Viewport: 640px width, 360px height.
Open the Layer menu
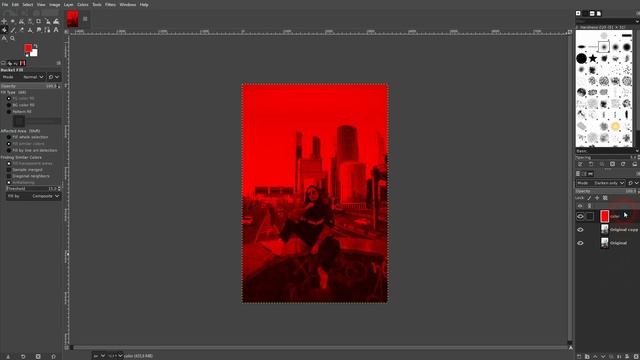click(x=69, y=4)
